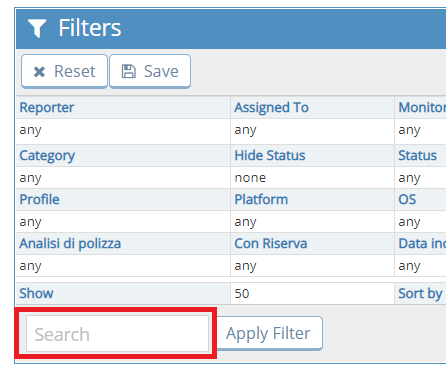Click the '50' value beside Show

coord(242,294)
